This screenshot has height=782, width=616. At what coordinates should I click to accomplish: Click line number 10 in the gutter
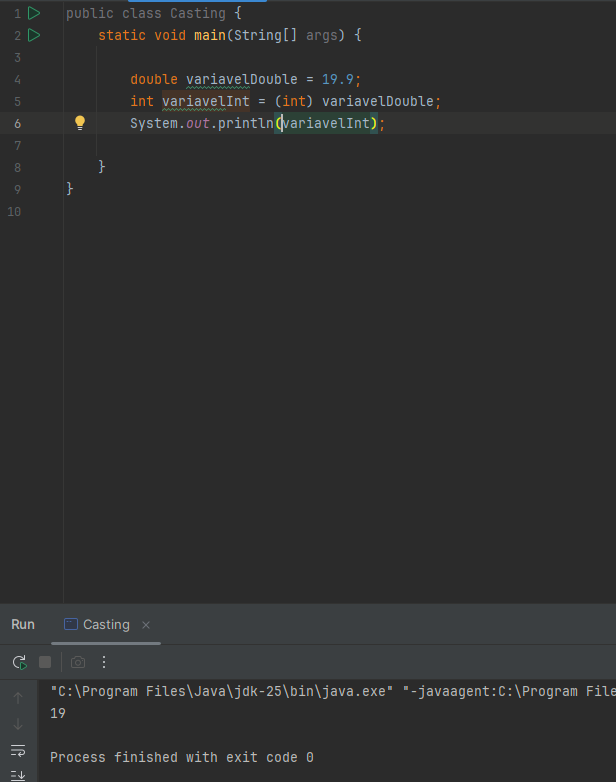14,211
